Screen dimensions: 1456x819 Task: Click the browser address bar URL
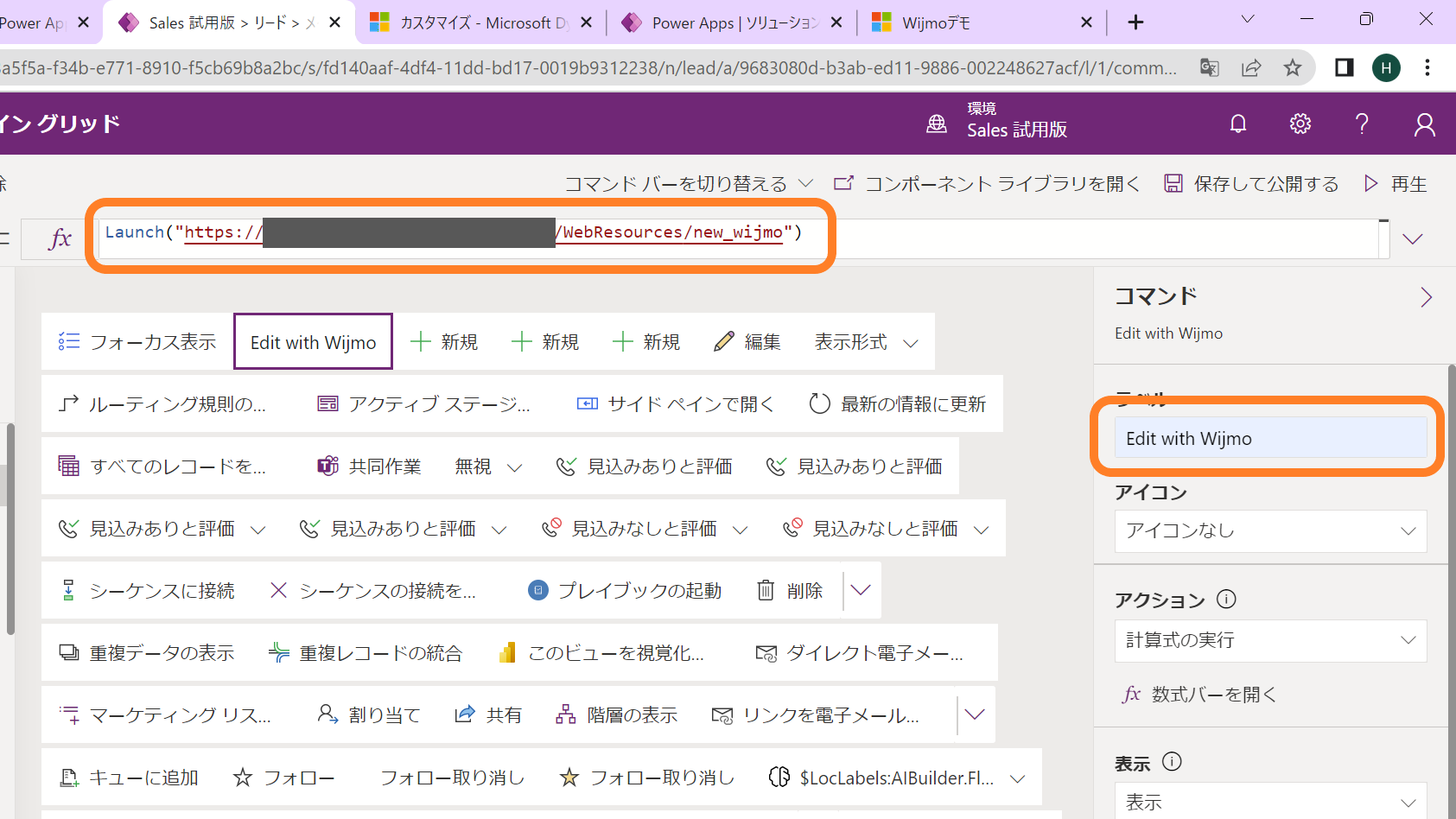588,67
